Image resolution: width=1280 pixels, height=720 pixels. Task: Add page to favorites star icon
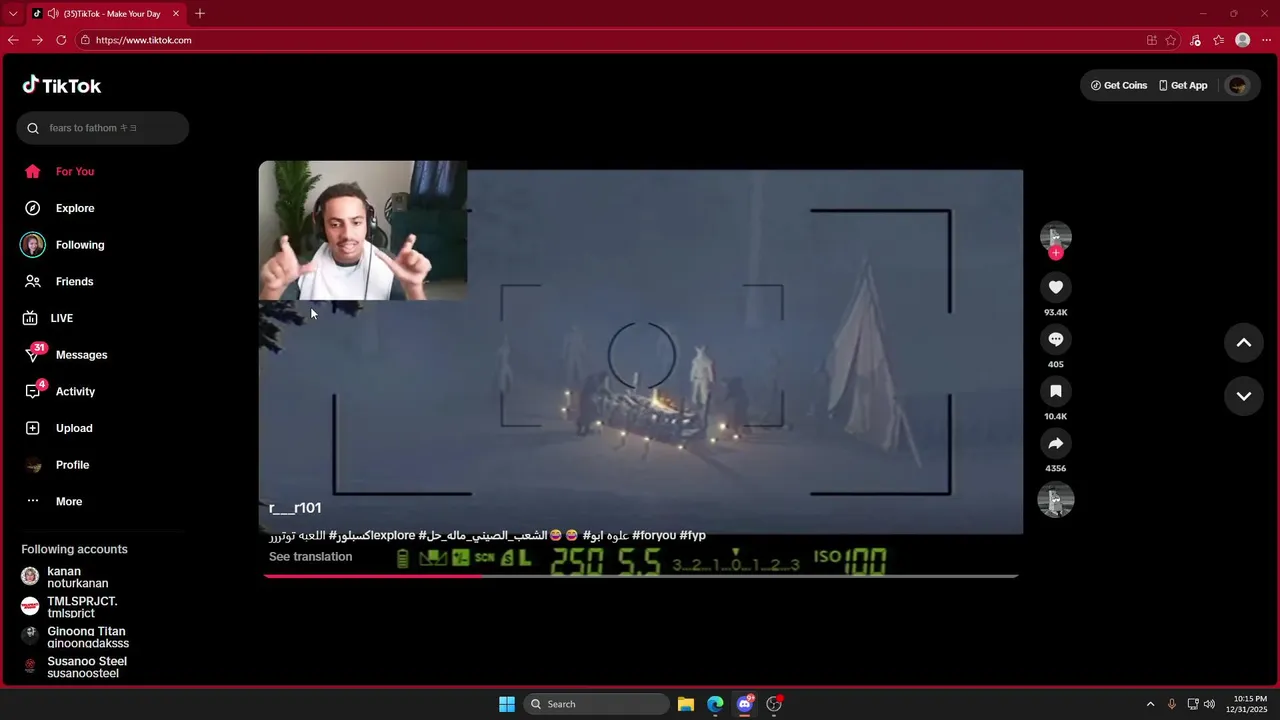pos(1171,40)
